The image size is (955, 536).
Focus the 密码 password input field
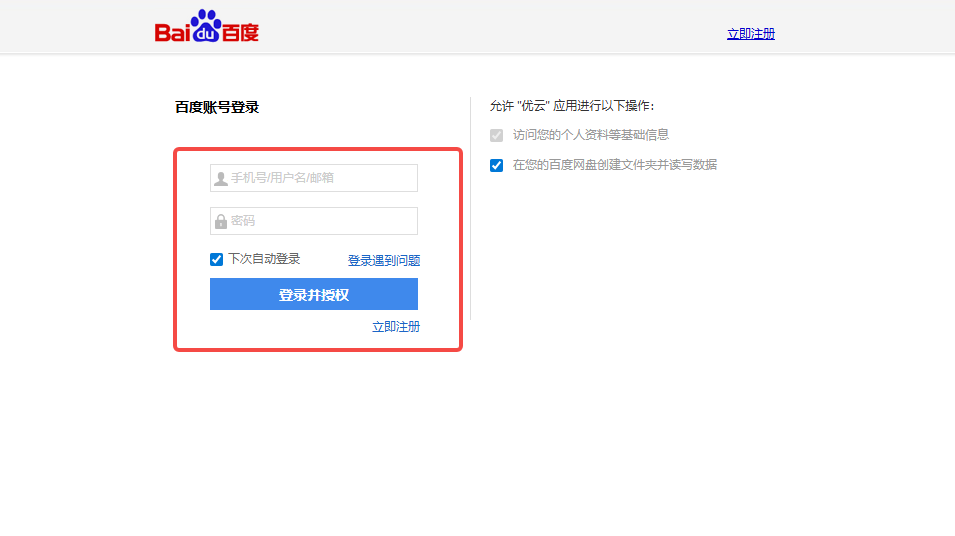[322, 221]
